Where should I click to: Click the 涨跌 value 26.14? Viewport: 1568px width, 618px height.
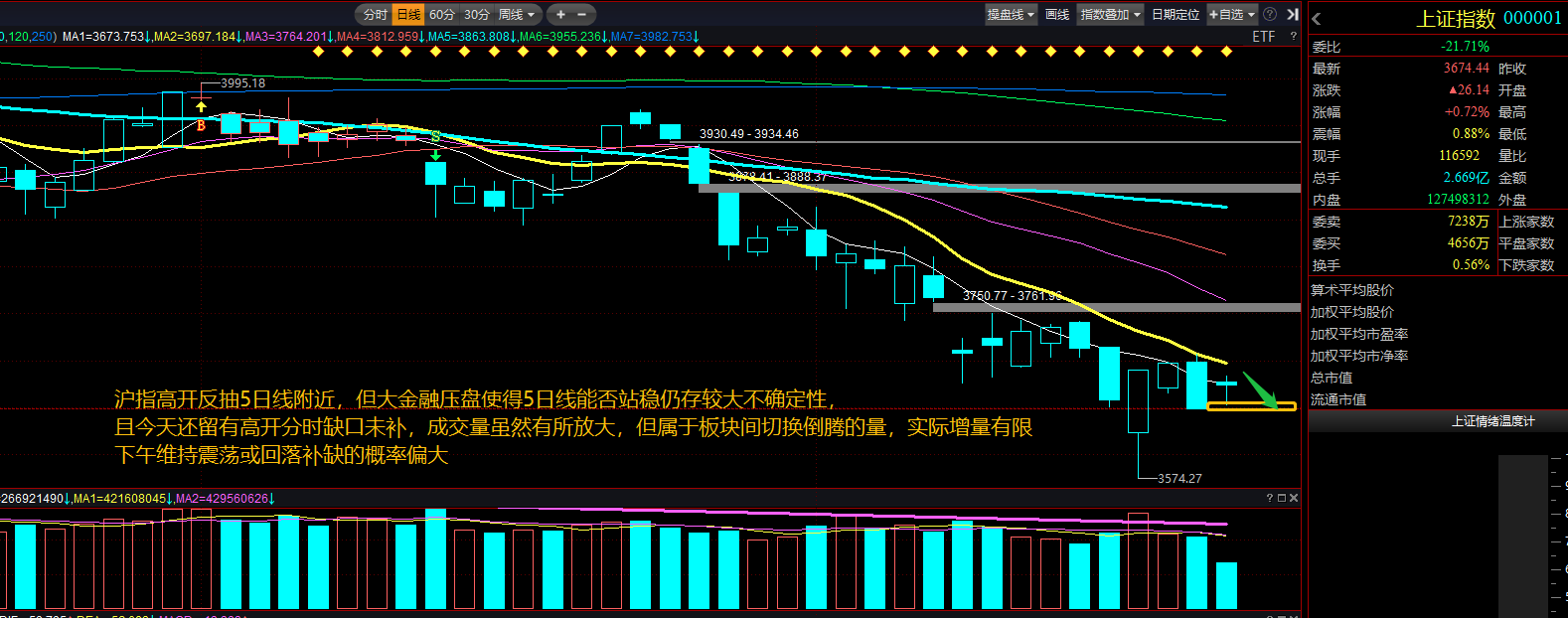coord(1469,90)
